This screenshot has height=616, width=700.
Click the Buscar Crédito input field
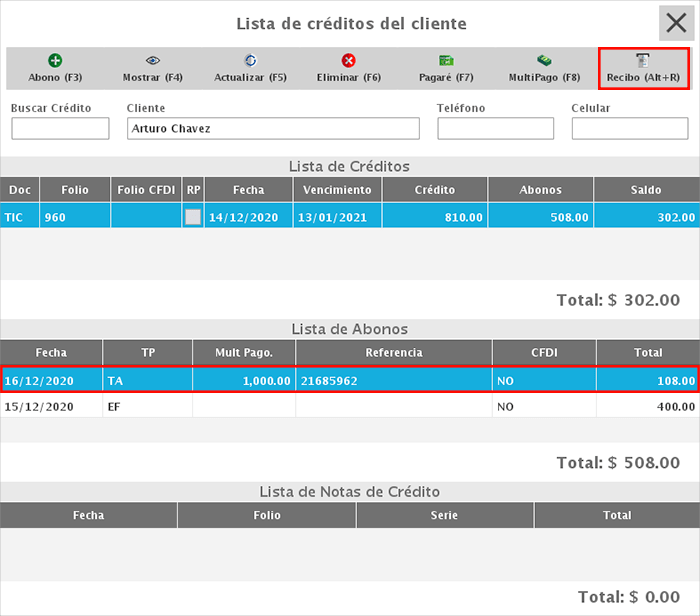tap(59, 129)
